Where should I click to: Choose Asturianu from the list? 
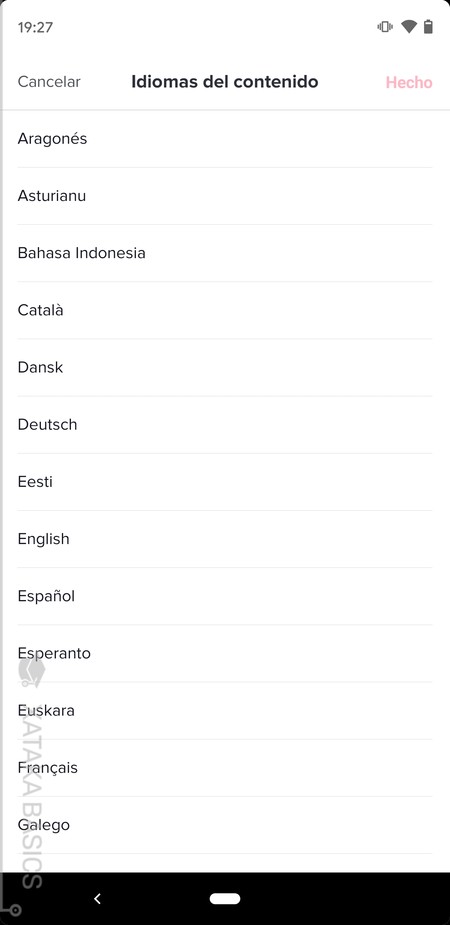pyautogui.click(x=225, y=196)
